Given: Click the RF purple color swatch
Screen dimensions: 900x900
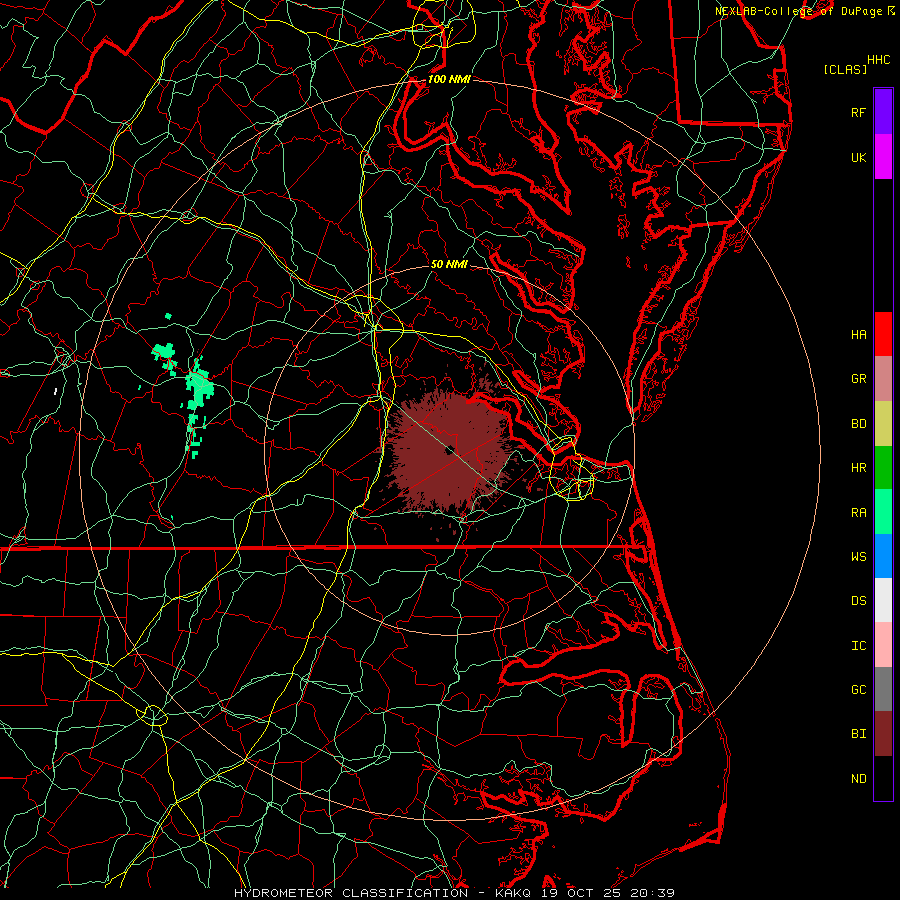Looking at the screenshot, I should [x=883, y=112].
